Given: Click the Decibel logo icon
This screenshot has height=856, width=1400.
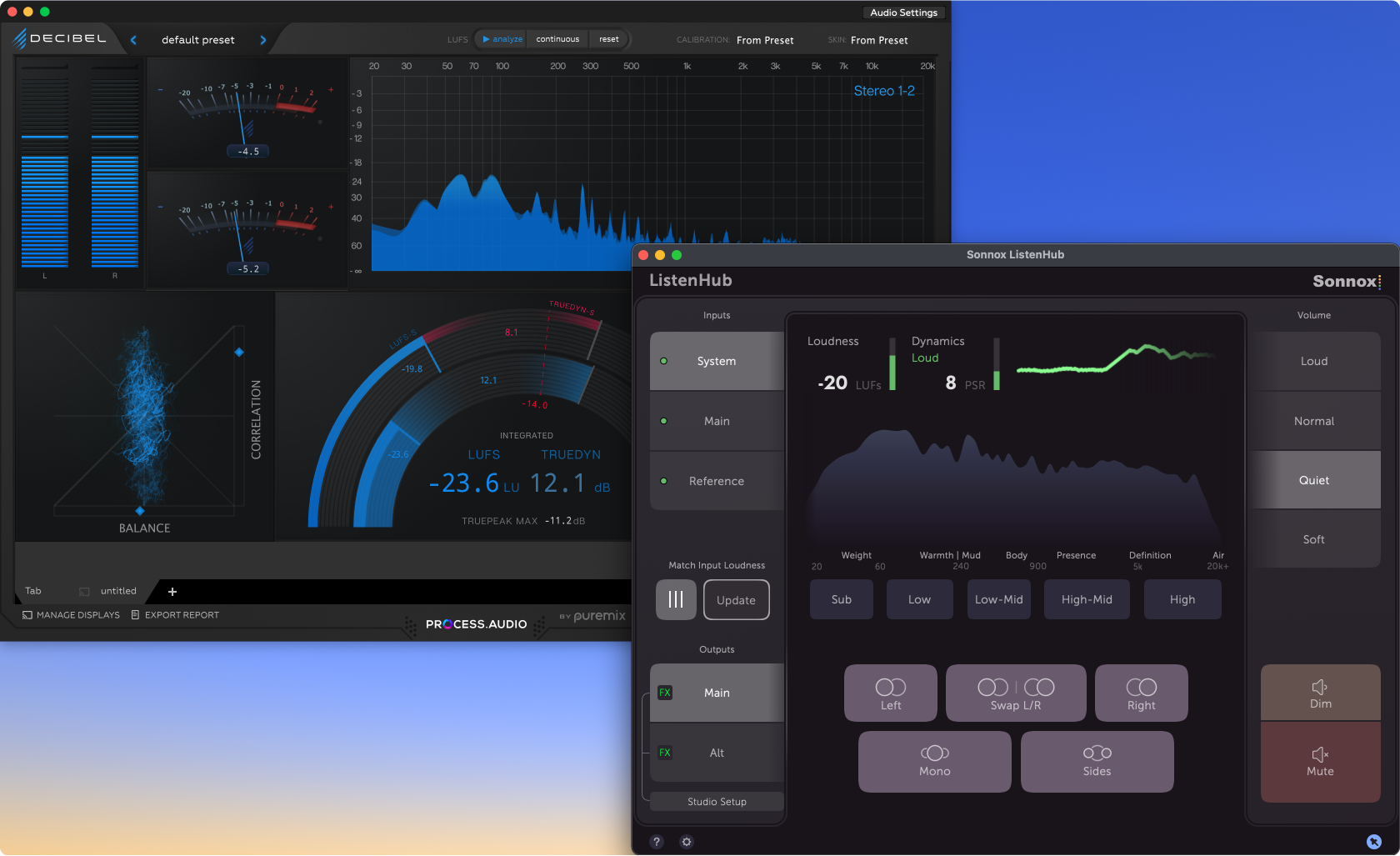Looking at the screenshot, I should point(60,38).
